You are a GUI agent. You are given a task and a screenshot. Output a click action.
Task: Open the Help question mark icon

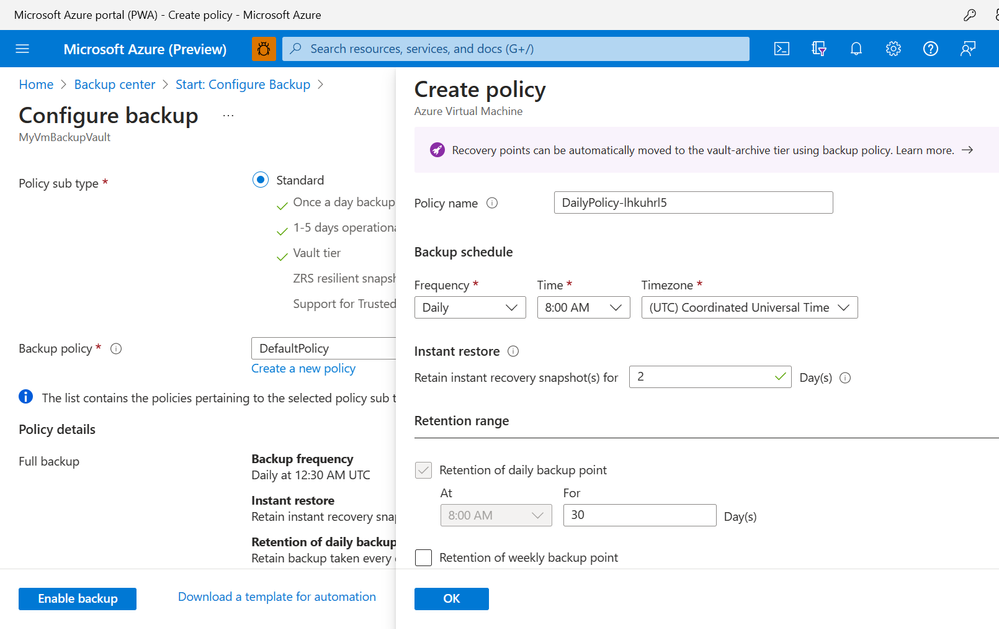pyautogui.click(x=930, y=49)
